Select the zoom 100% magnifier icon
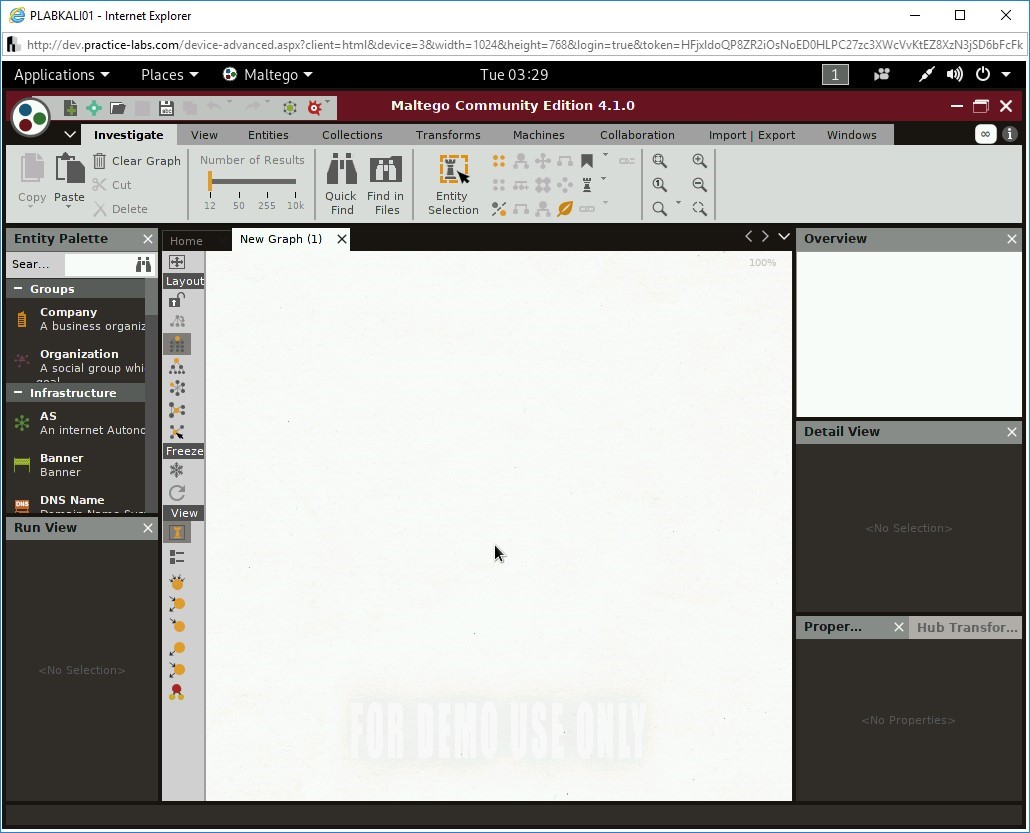The height and width of the screenshot is (833, 1030). [x=660, y=184]
